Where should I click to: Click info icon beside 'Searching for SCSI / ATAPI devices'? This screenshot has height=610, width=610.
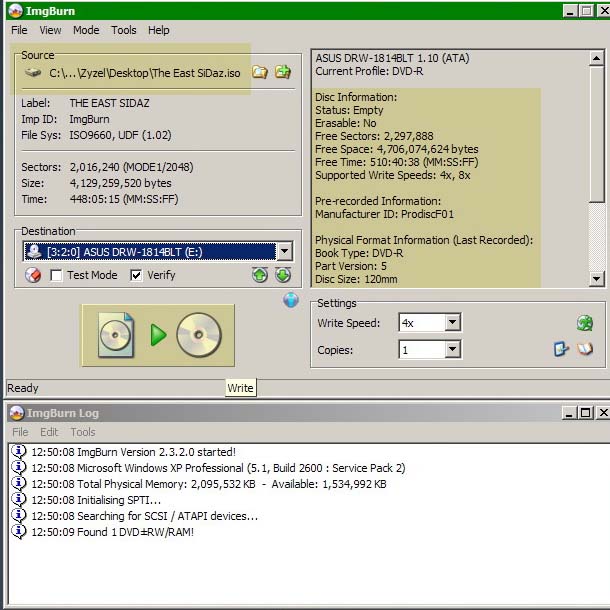tap(18, 515)
